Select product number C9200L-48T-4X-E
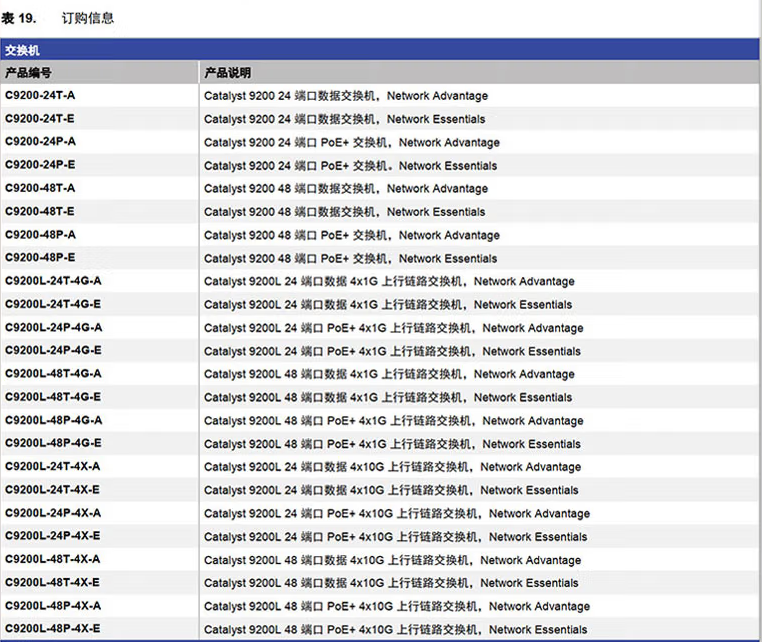The height and width of the screenshot is (642, 762). coord(52,582)
